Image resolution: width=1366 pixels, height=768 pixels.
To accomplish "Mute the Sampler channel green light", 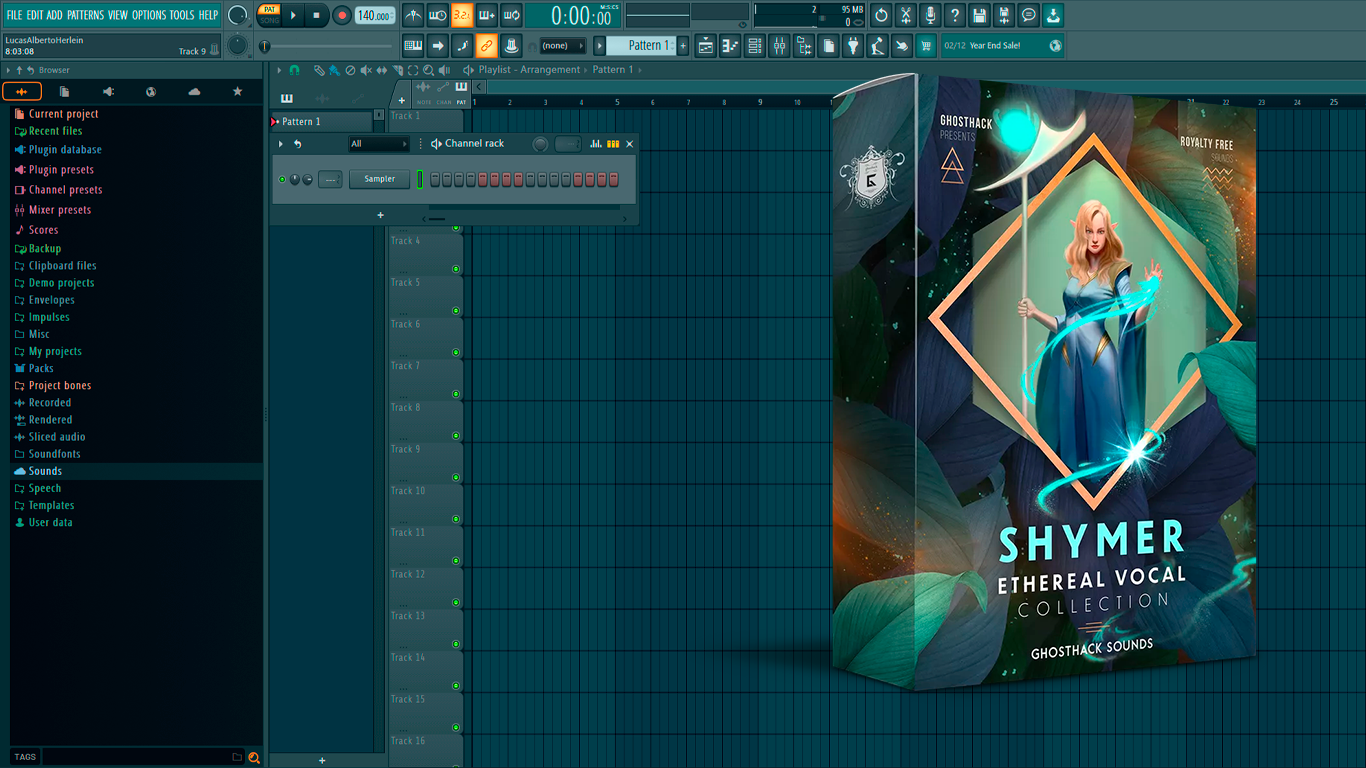I will point(282,179).
